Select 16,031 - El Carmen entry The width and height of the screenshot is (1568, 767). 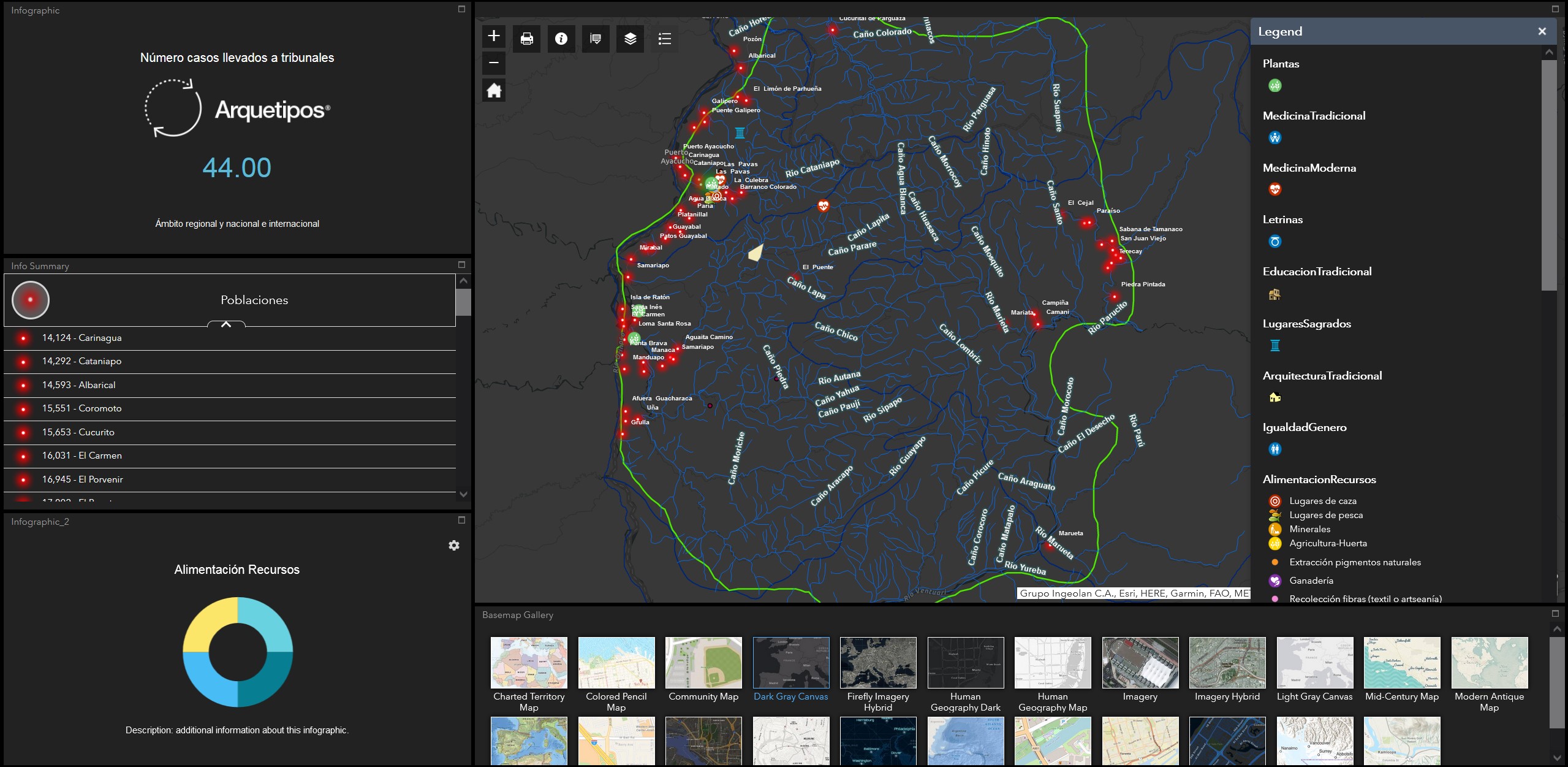point(230,456)
